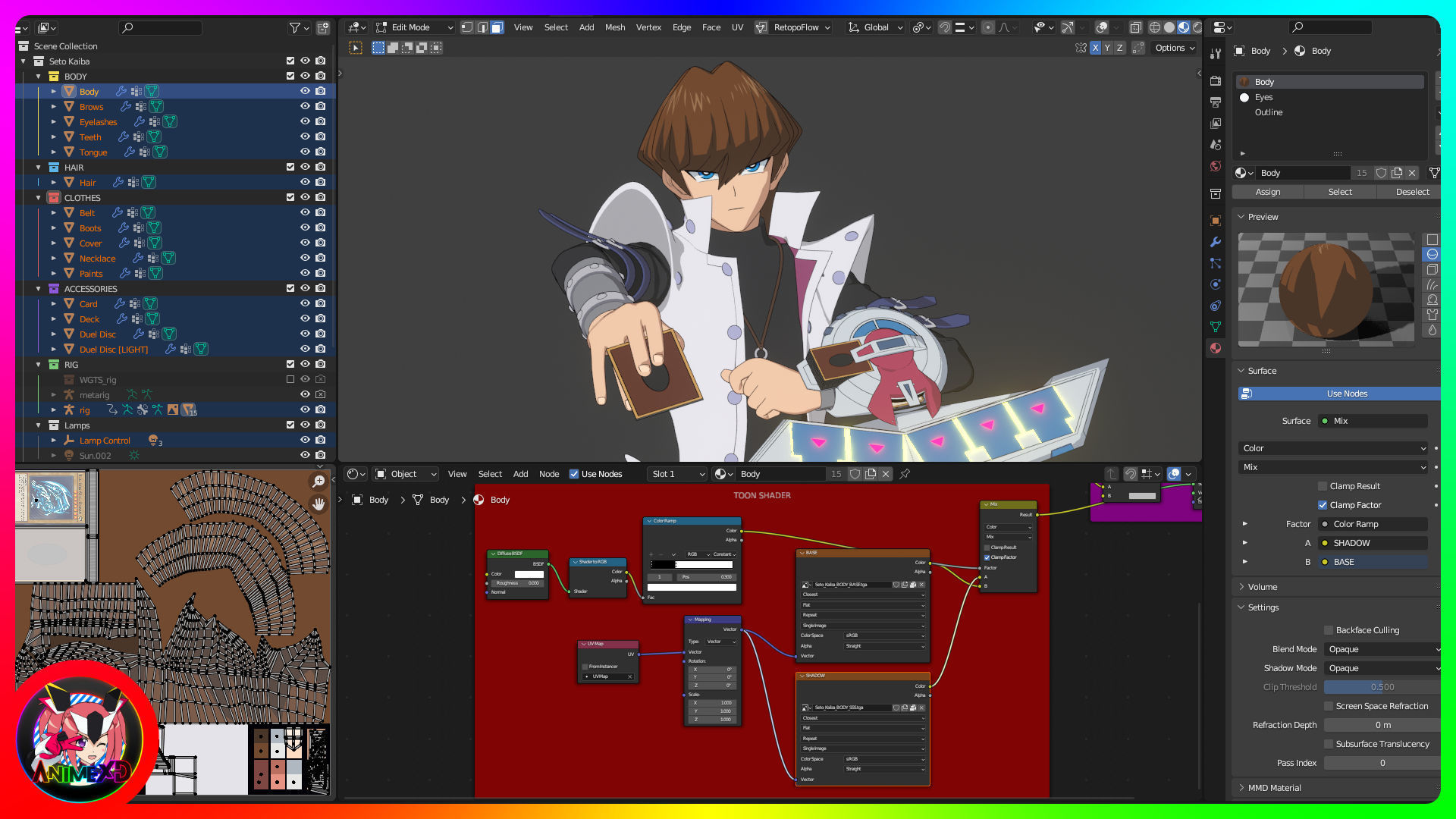
Task: Toggle proportional editing in viewport header
Action: 988,27
